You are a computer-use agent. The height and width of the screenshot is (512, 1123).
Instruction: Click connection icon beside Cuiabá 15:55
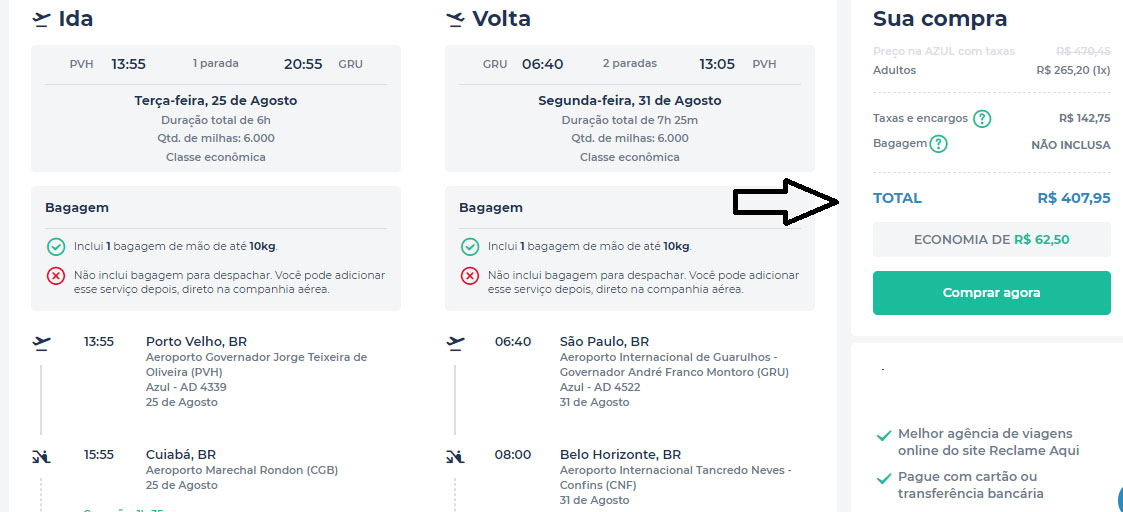click(x=41, y=456)
